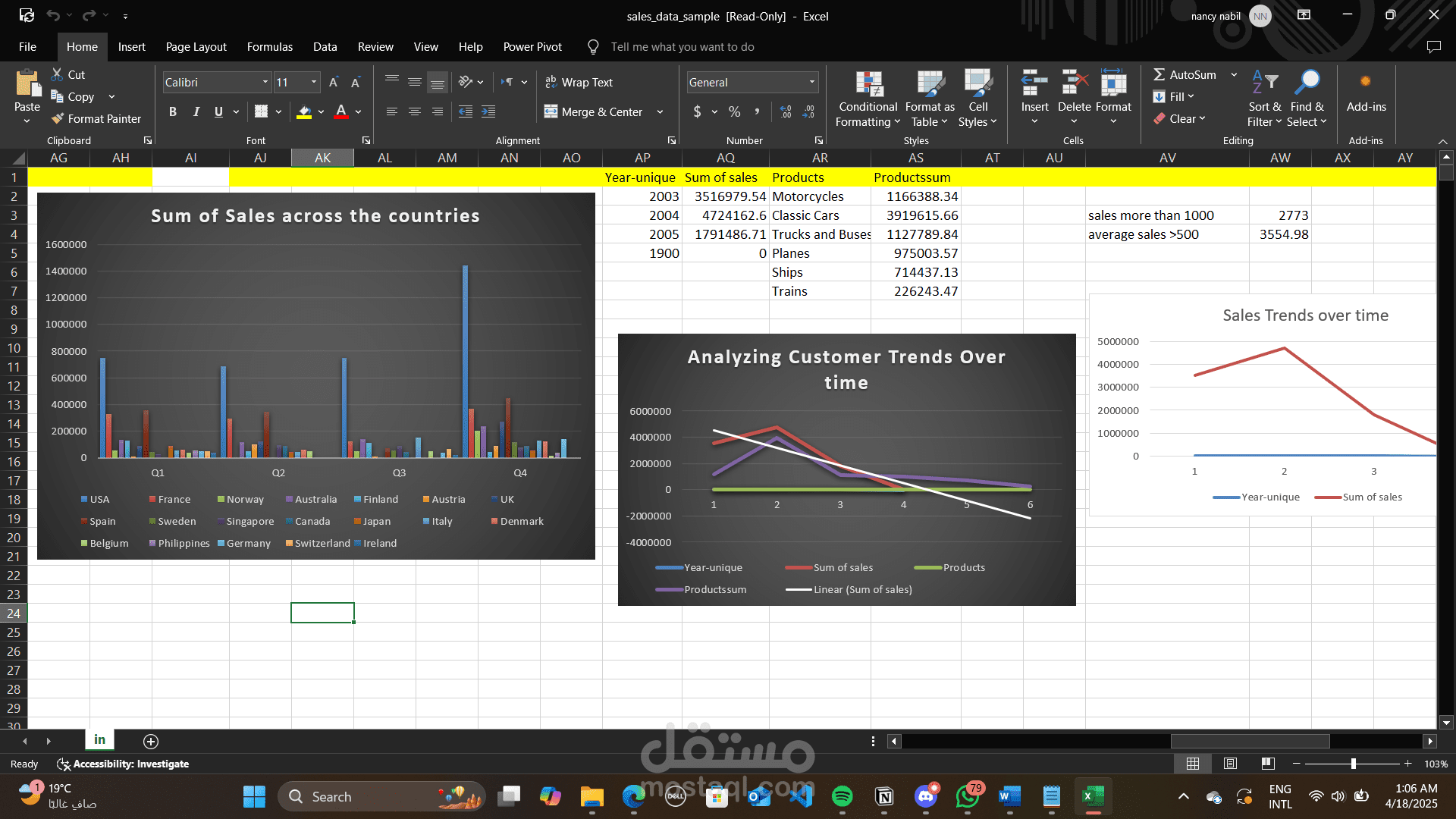
Task: Open the font size 11 dropdown
Action: [x=314, y=82]
